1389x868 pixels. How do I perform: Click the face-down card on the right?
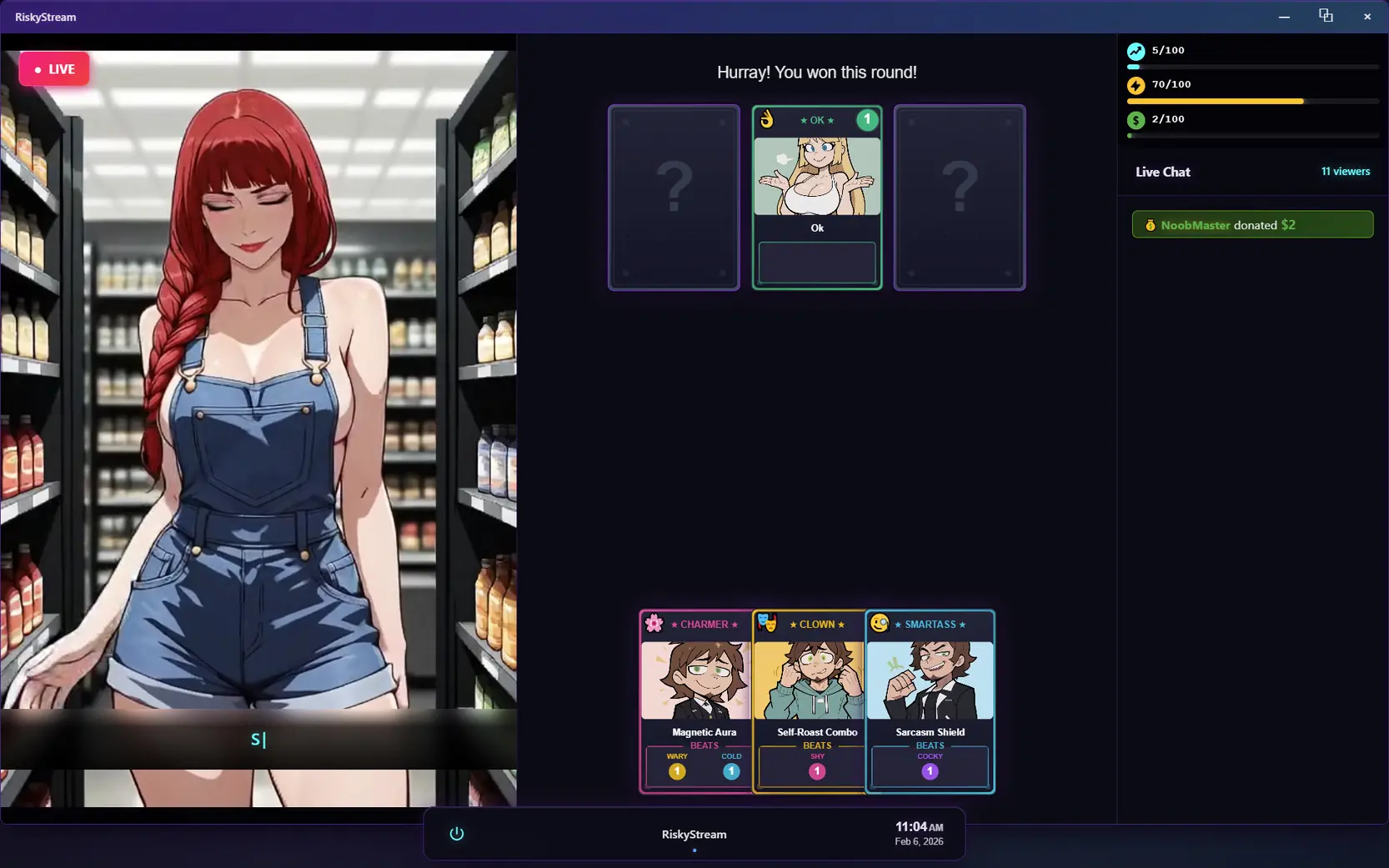tap(960, 198)
